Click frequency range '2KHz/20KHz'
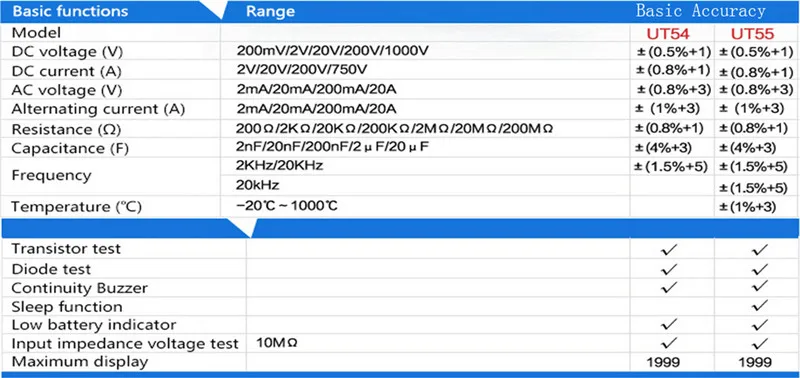Screen dimensions: 800x378 [280, 166]
